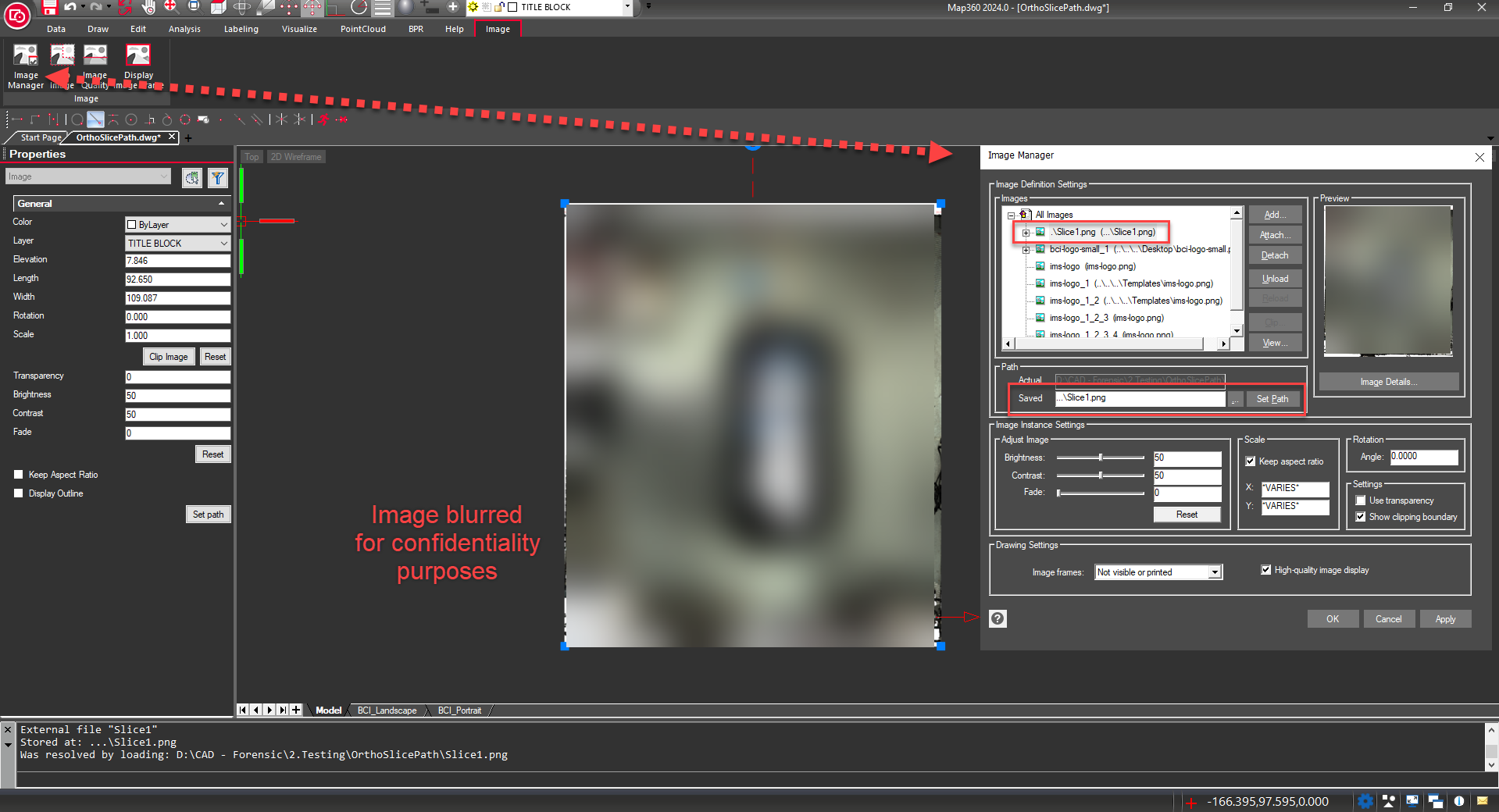Click the Saved path input field

coord(1140,398)
